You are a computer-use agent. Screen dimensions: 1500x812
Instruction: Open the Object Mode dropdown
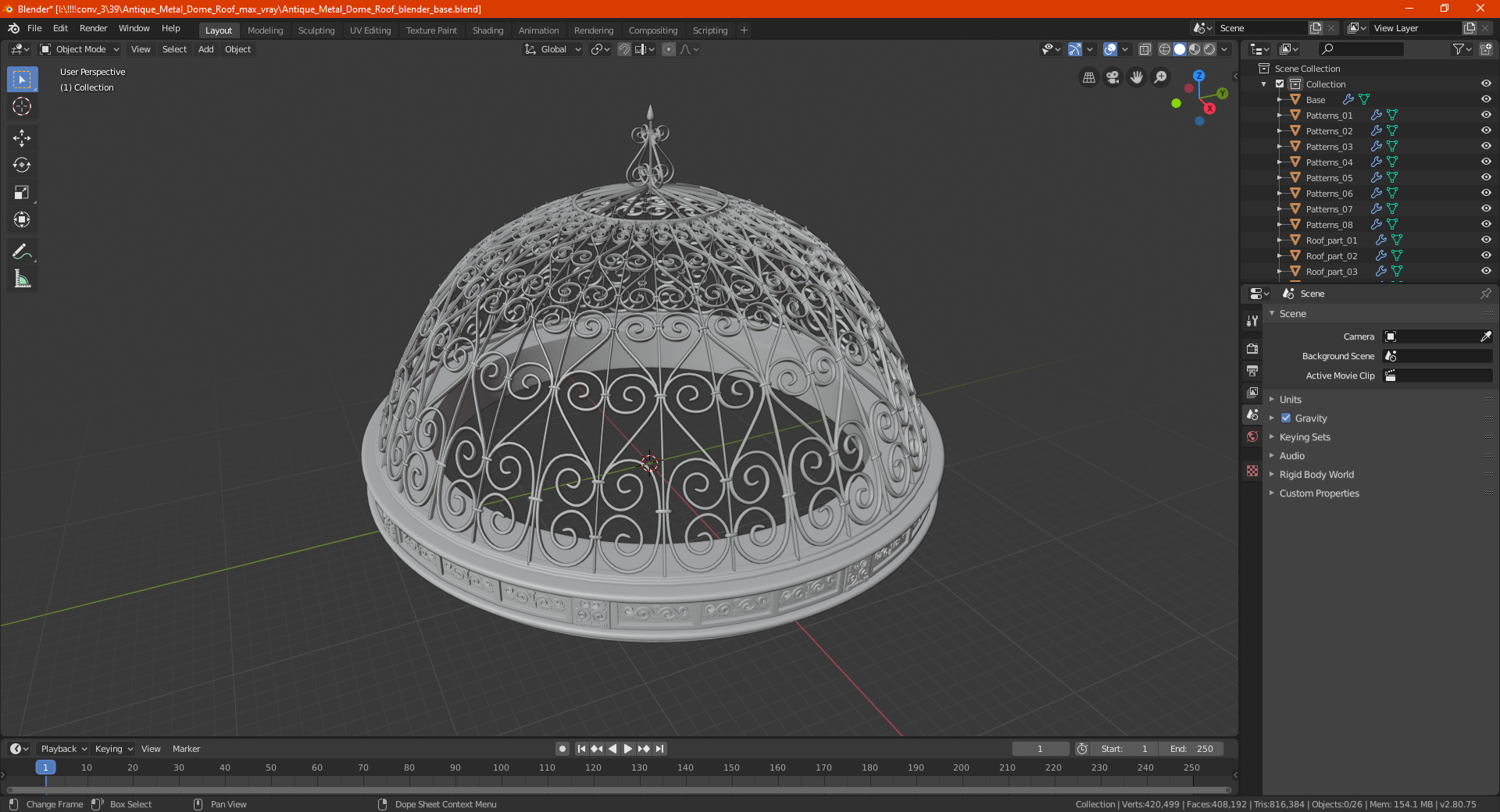point(80,49)
